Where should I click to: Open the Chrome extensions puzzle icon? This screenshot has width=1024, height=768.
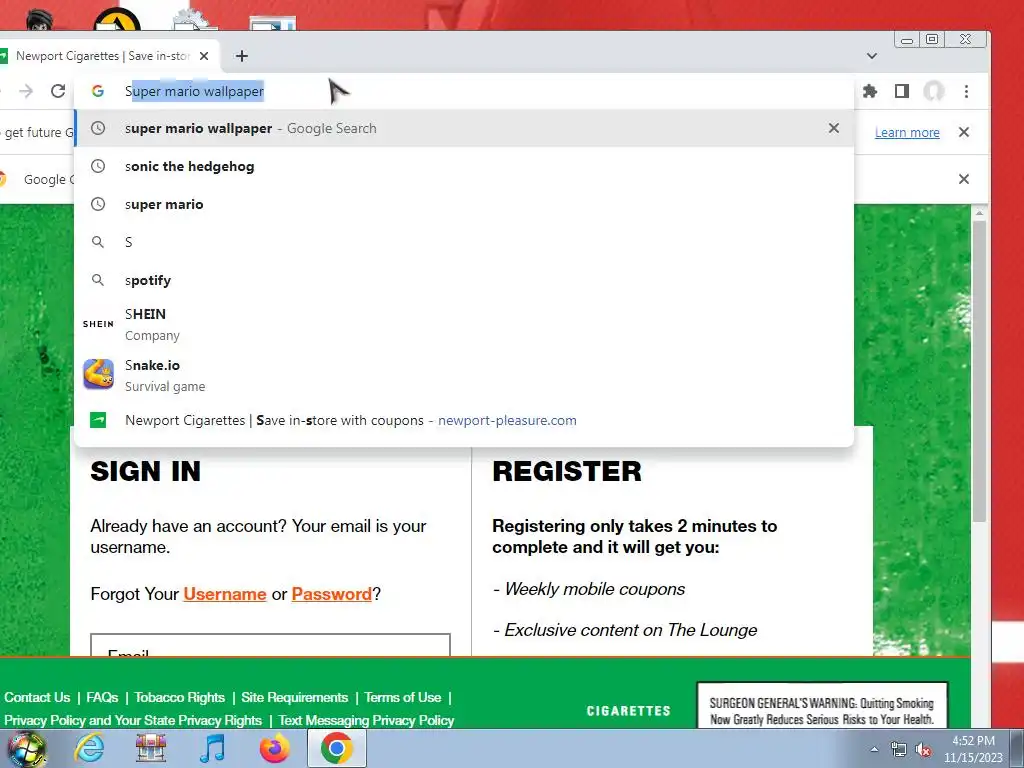point(870,91)
